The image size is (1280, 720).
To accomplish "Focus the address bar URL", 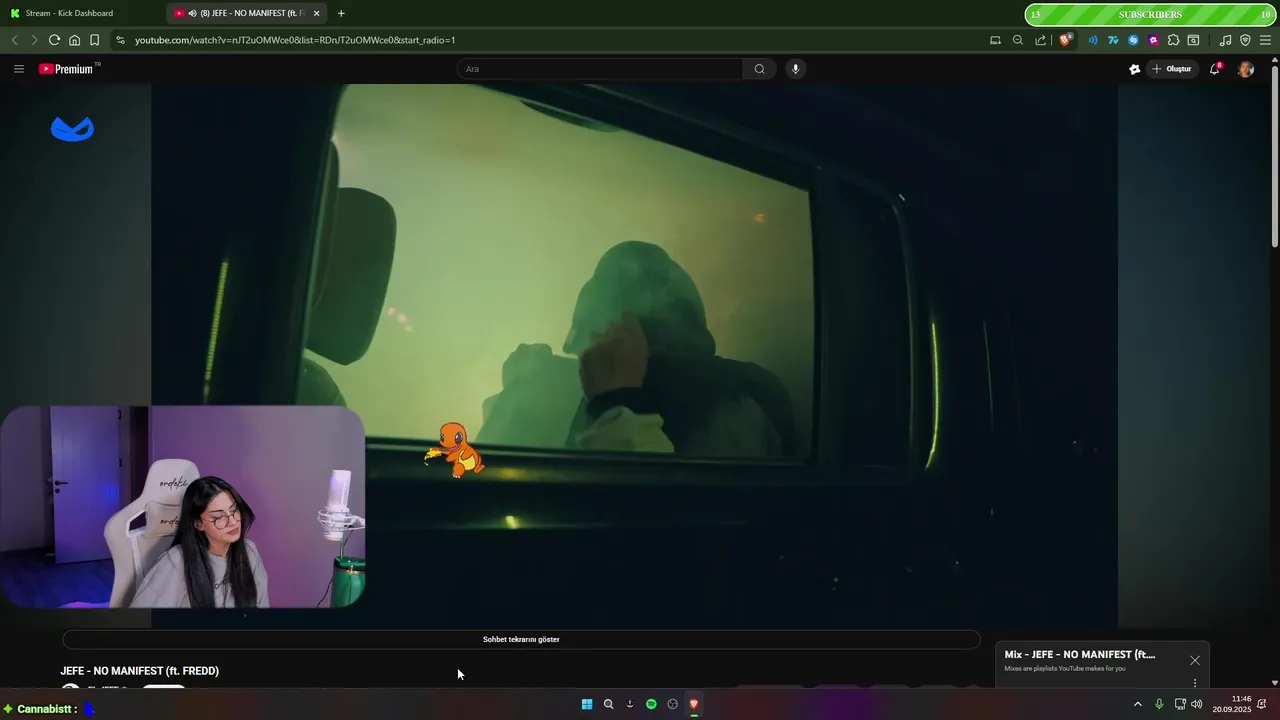I will point(295,40).
